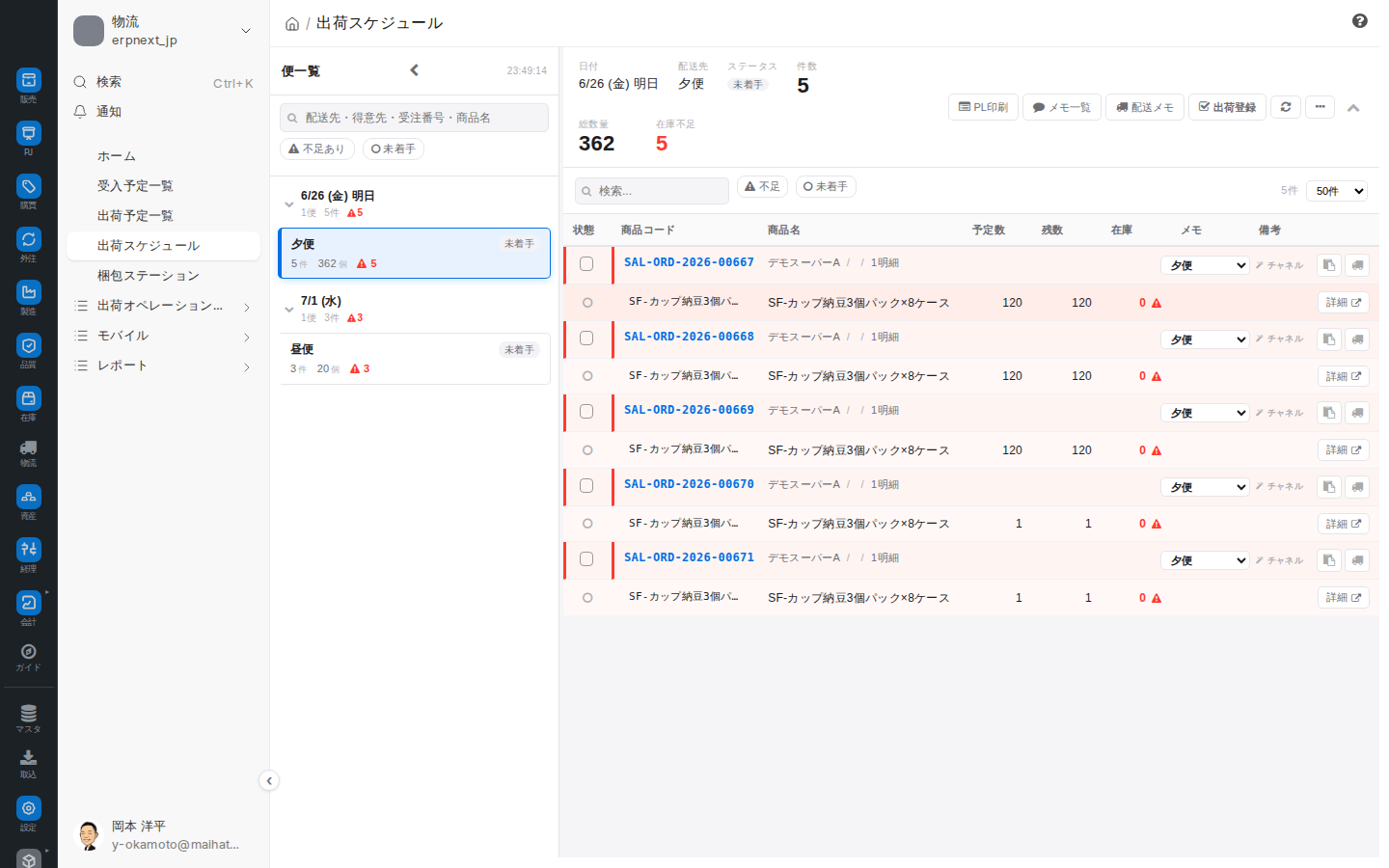Click copy icon for SAL-ORD-2026-00667 row
This screenshot has width=1389, height=868.
[x=1329, y=265]
